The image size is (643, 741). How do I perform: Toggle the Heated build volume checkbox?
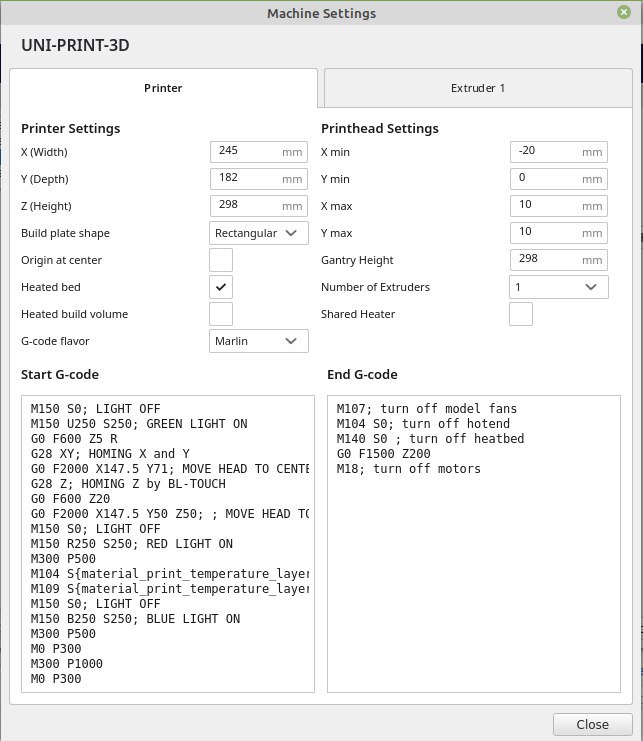pyautogui.click(x=221, y=314)
